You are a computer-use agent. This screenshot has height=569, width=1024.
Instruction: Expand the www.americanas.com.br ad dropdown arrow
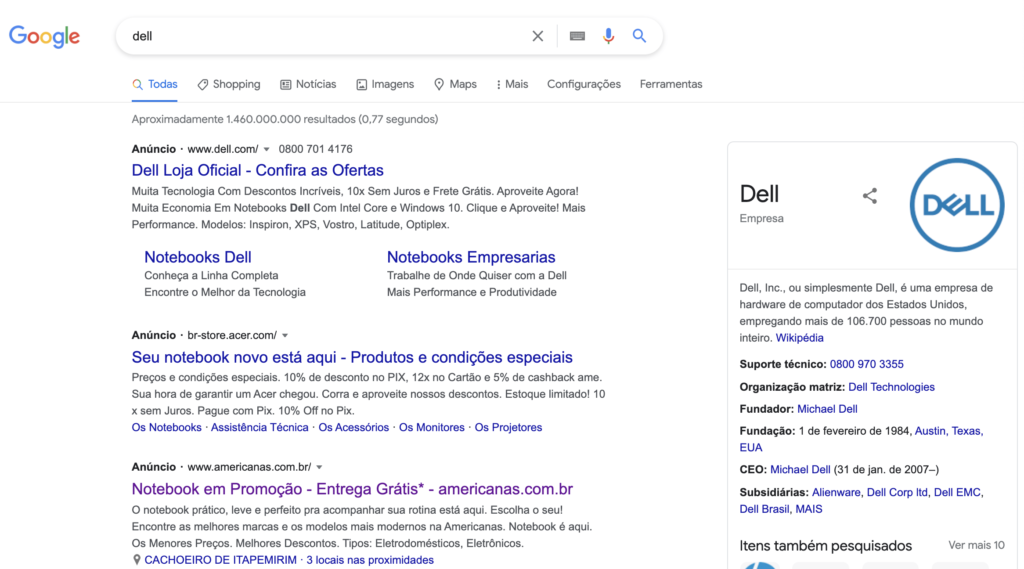(x=319, y=468)
